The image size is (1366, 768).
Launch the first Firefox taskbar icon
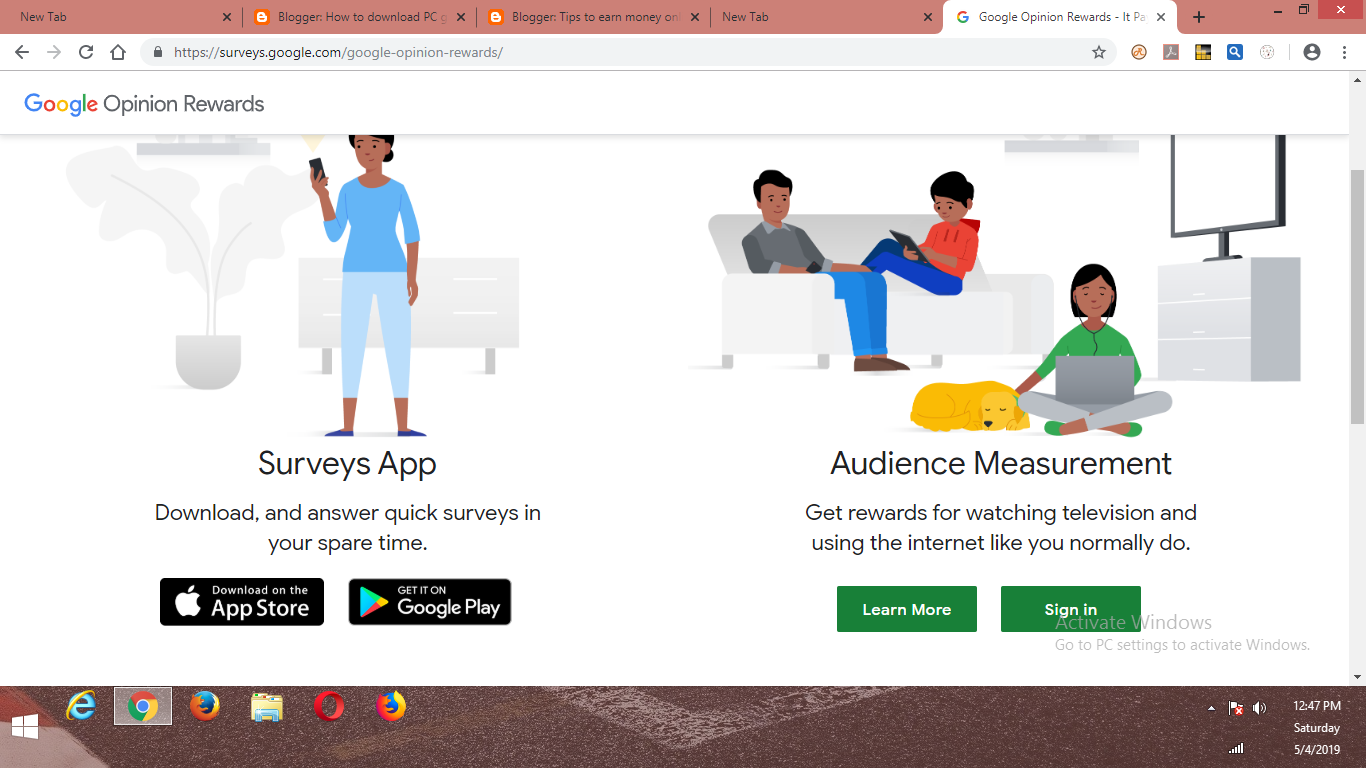coord(205,706)
